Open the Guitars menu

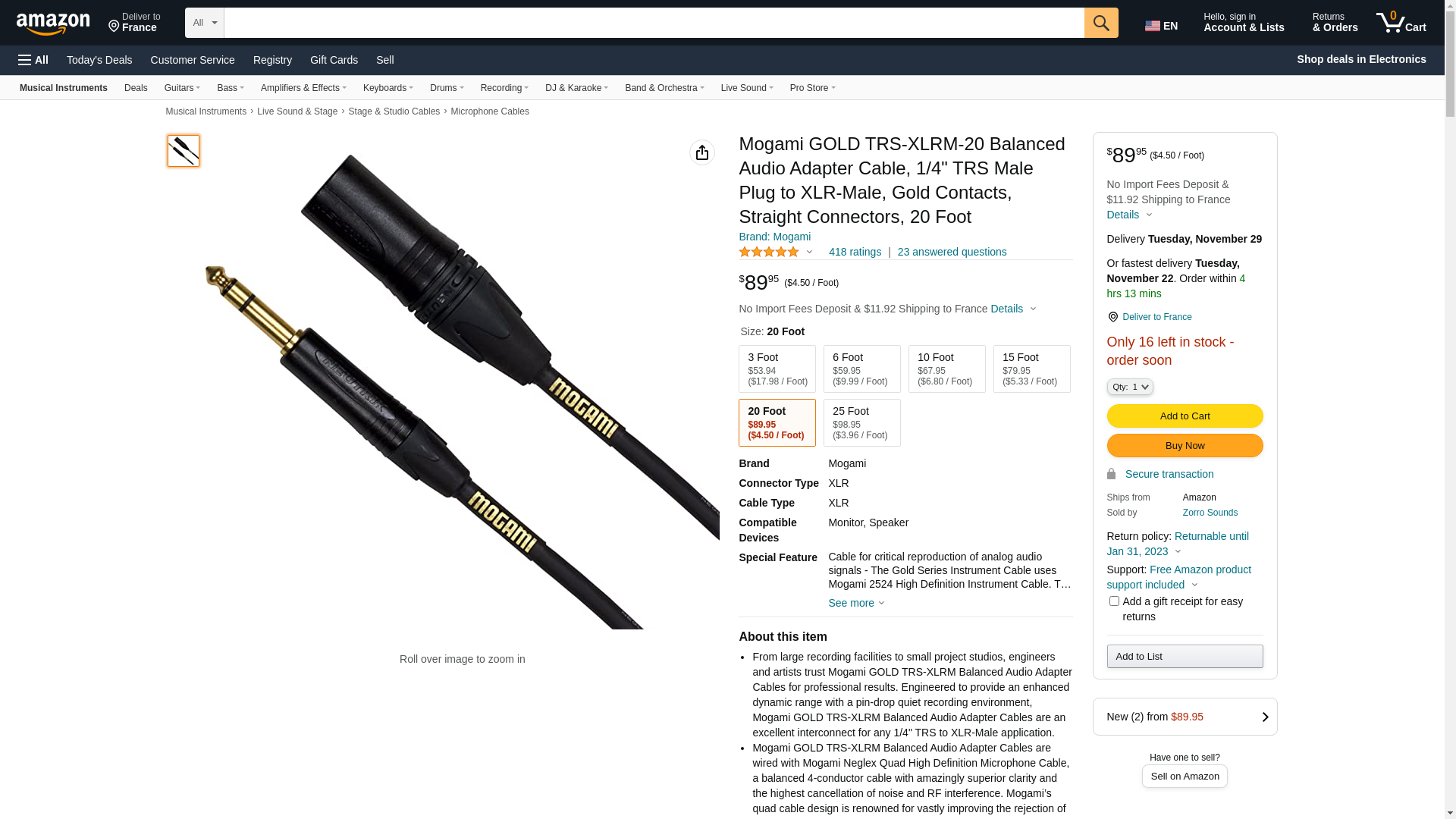point(182,88)
